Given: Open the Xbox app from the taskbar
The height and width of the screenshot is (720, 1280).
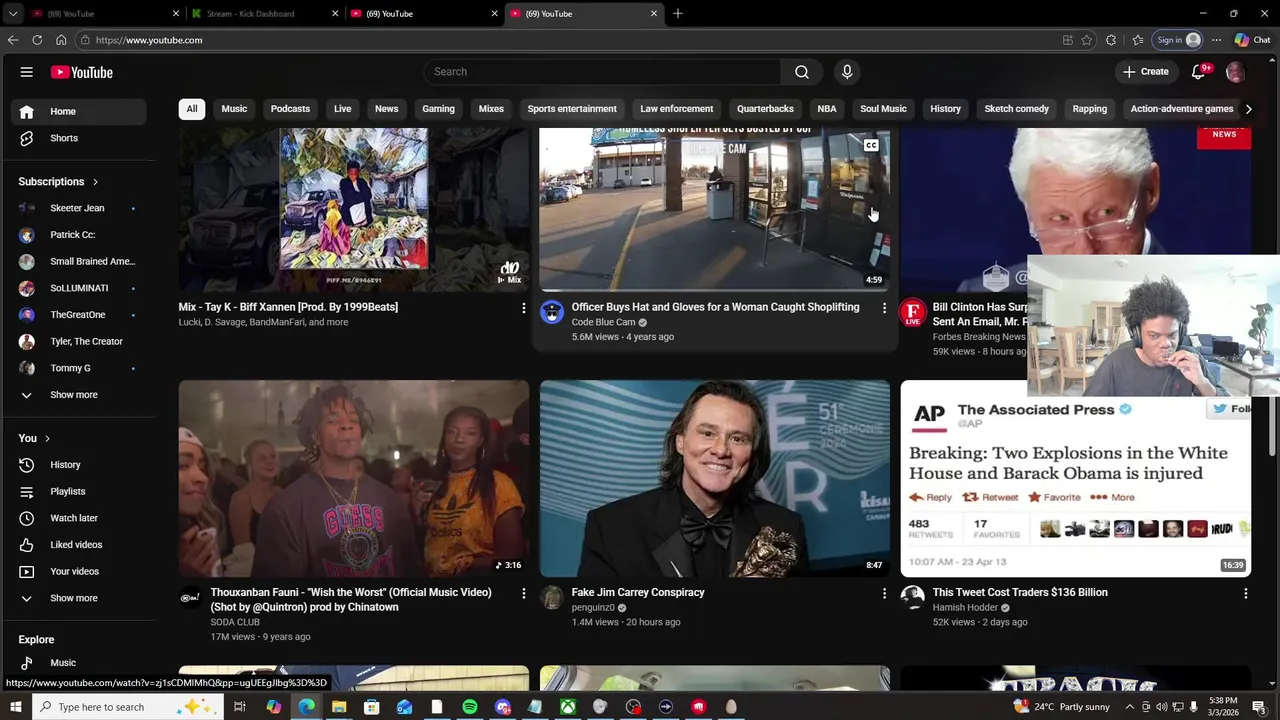Looking at the screenshot, I should click(x=567, y=707).
